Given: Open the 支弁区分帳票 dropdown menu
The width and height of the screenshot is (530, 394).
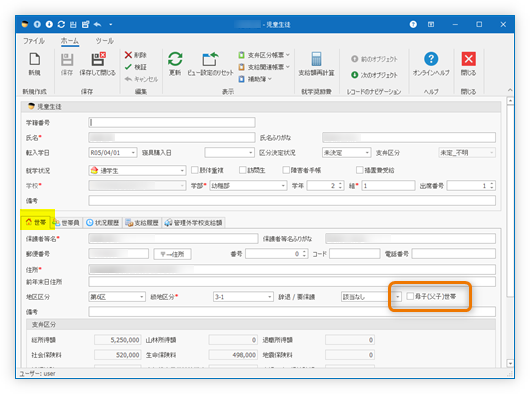Looking at the screenshot, I should point(264,55).
